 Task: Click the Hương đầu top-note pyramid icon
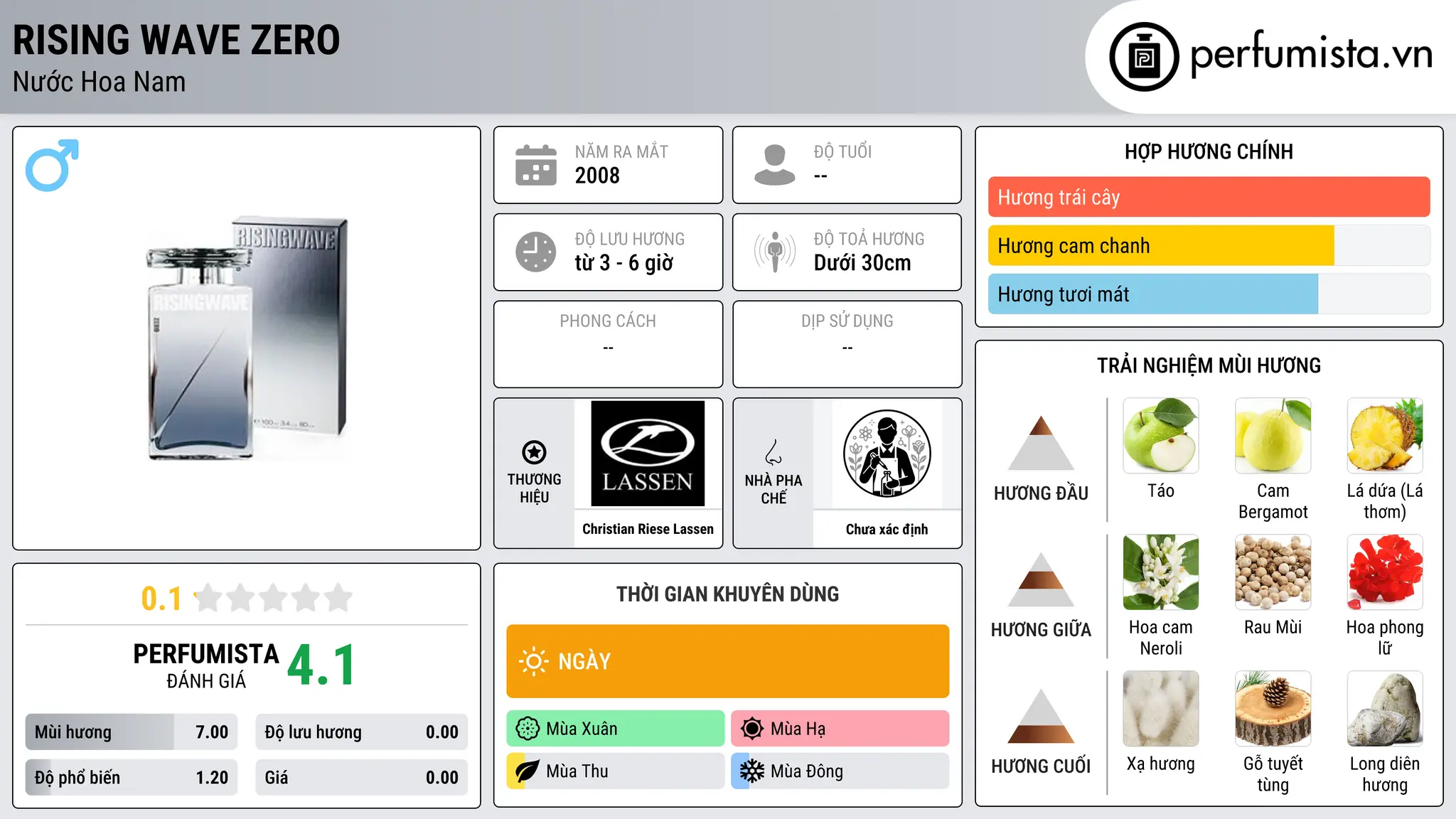click(x=1042, y=443)
